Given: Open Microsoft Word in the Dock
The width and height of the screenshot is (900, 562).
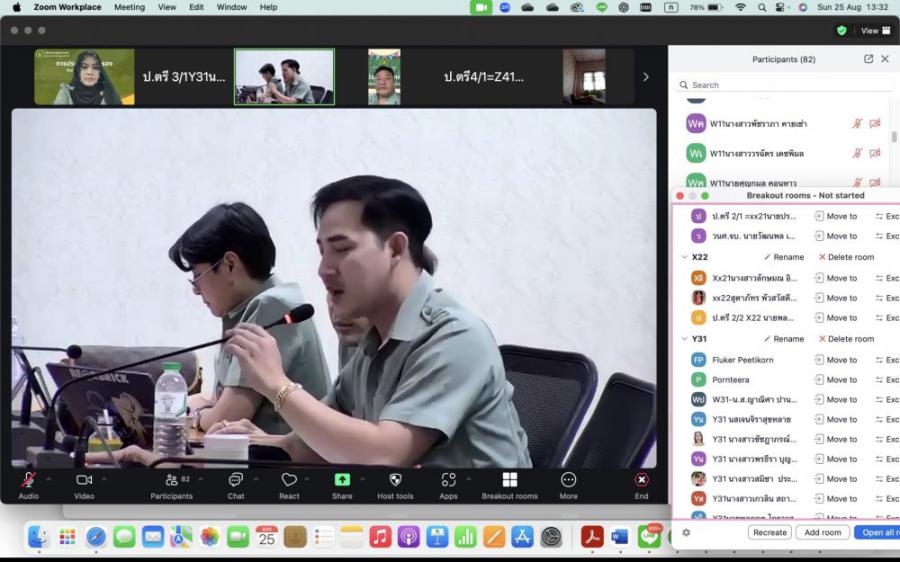Looking at the screenshot, I should [620, 537].
